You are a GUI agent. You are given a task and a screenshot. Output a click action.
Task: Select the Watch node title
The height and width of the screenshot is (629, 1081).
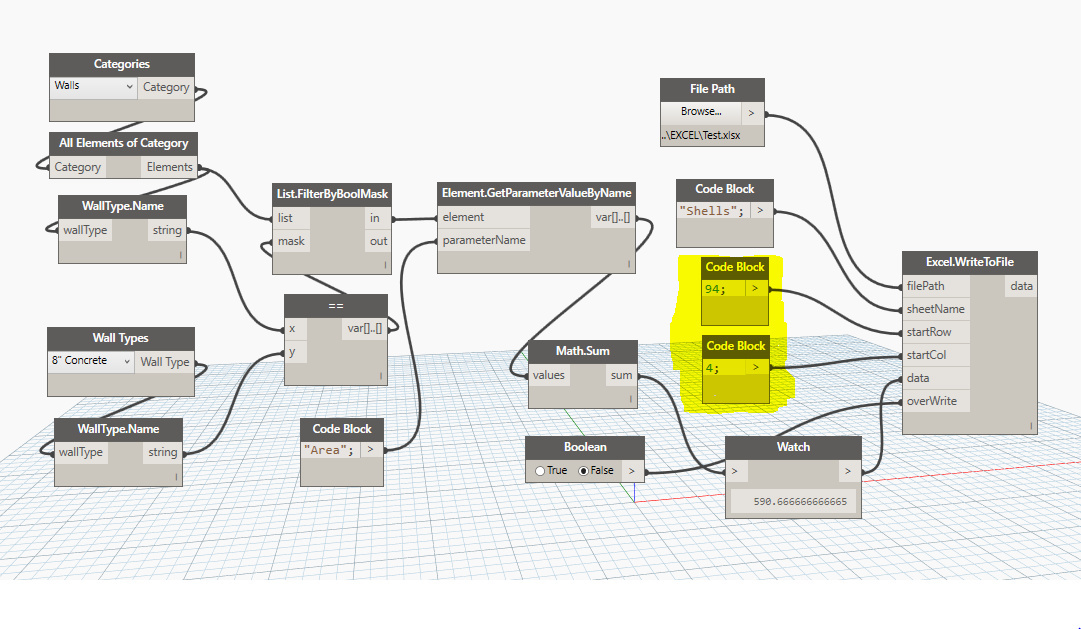[x=794, y=447]
